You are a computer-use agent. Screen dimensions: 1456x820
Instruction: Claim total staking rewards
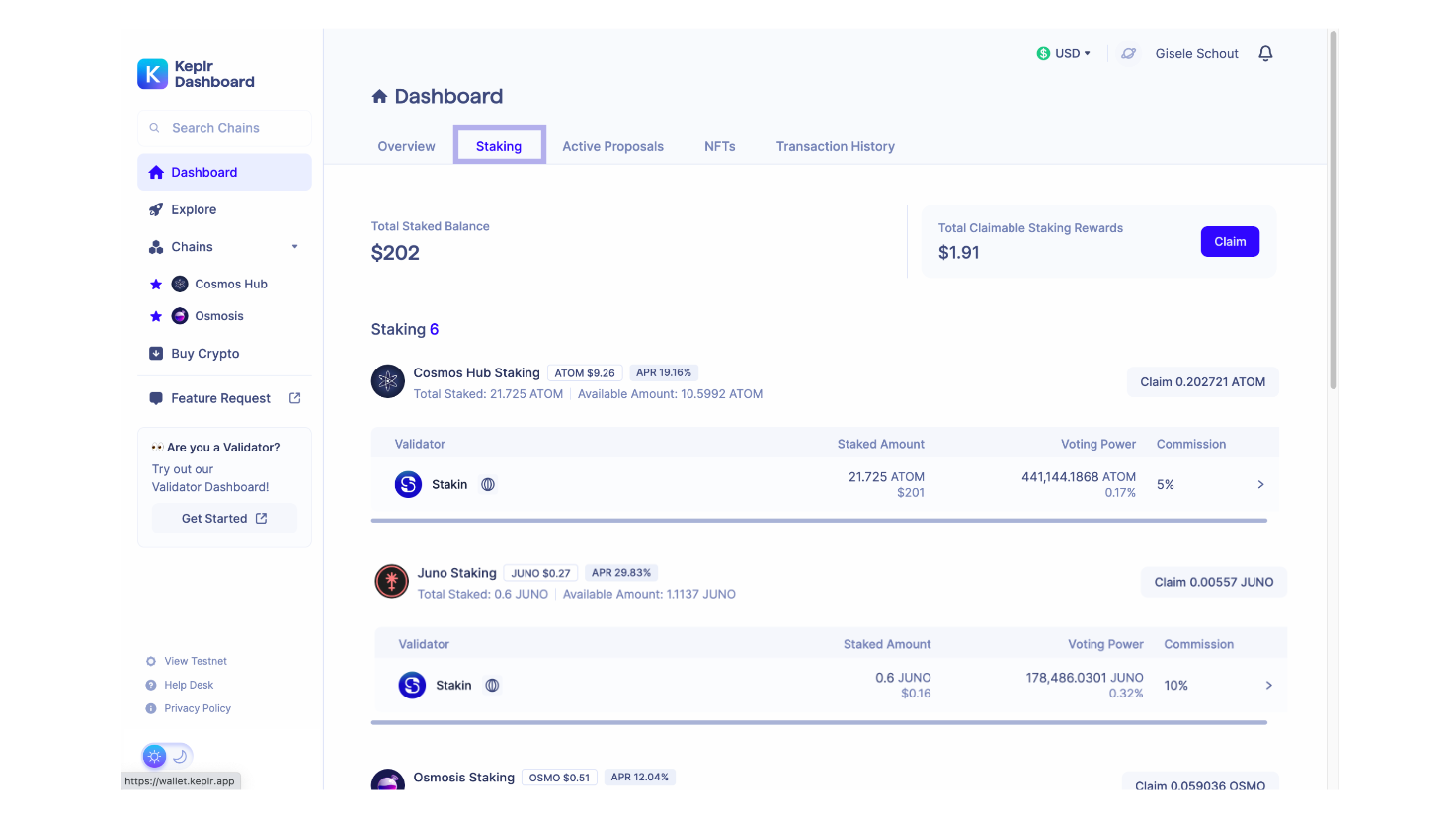click(1230, 241)
